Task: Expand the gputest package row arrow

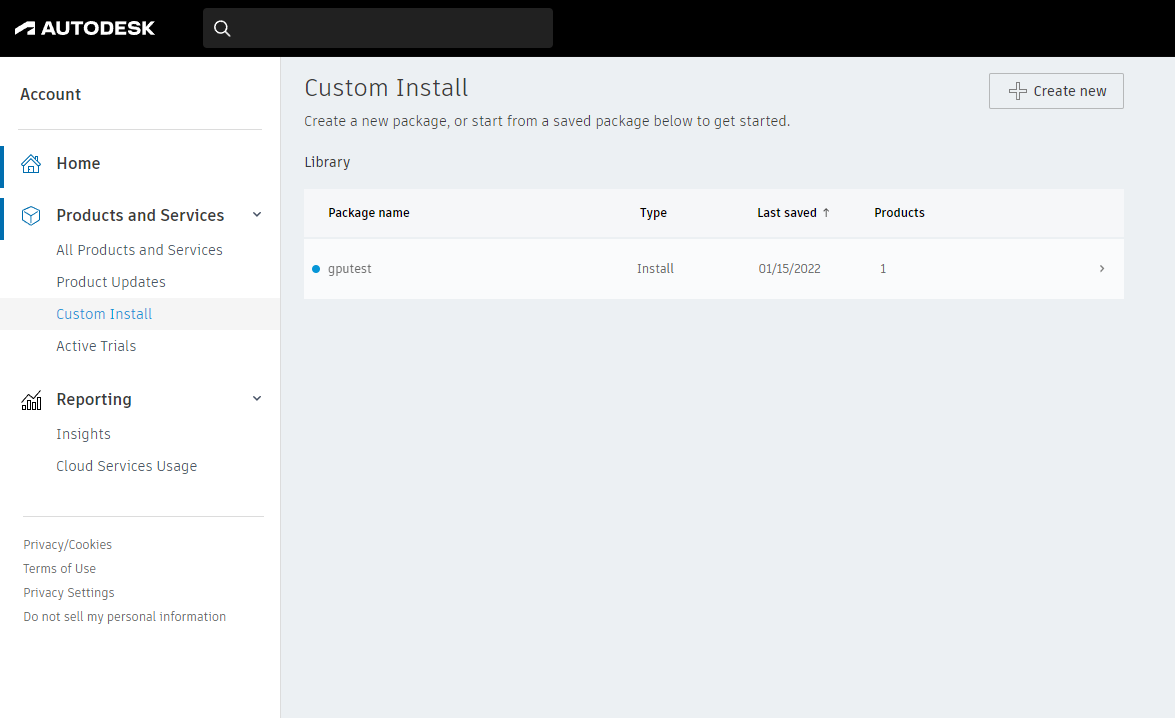Action: point(1101,269)
